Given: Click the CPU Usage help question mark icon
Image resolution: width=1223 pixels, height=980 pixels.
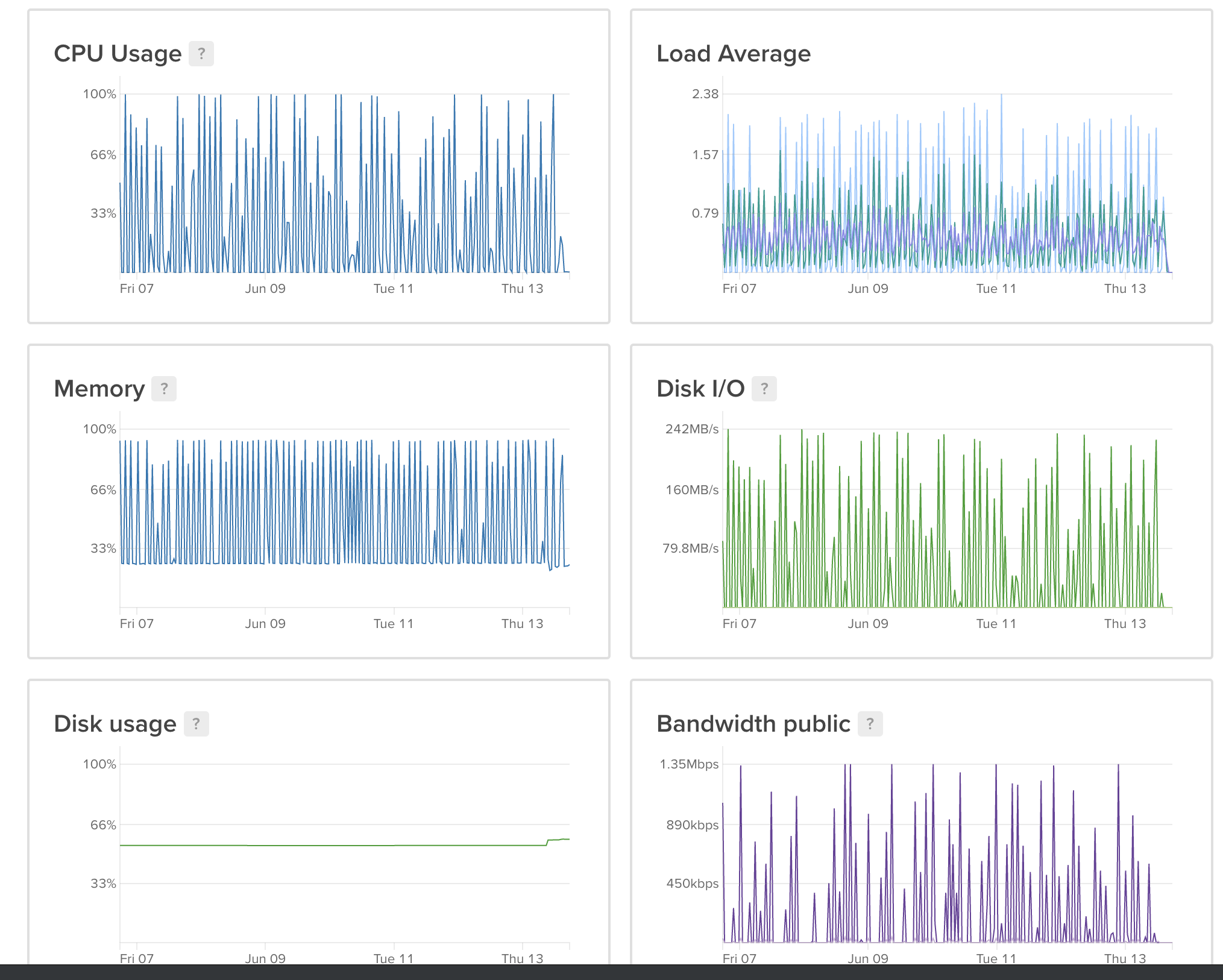Looking at the screenshot, I should (201, 54).
